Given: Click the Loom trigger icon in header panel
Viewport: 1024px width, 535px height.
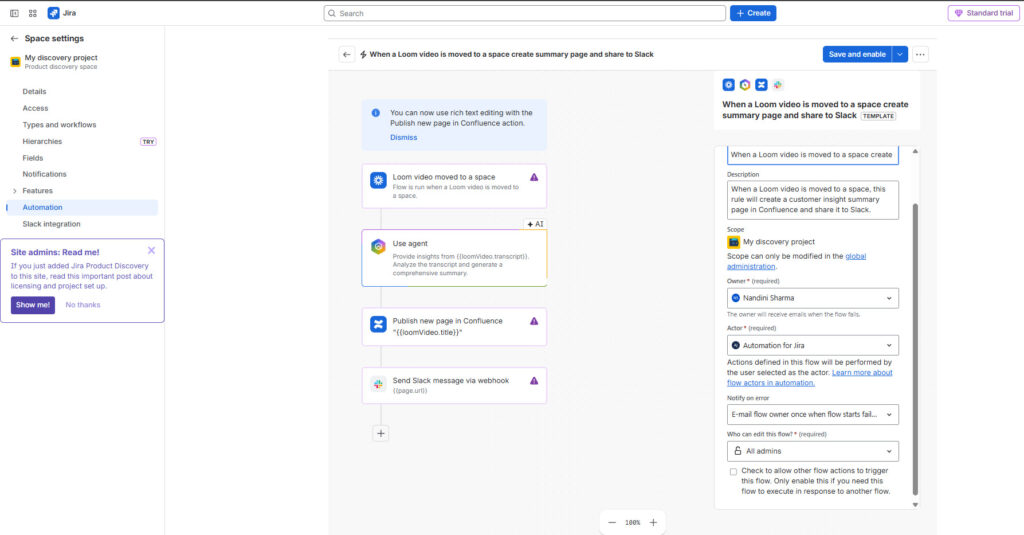Looking at the screenshot, I should 729,85.
